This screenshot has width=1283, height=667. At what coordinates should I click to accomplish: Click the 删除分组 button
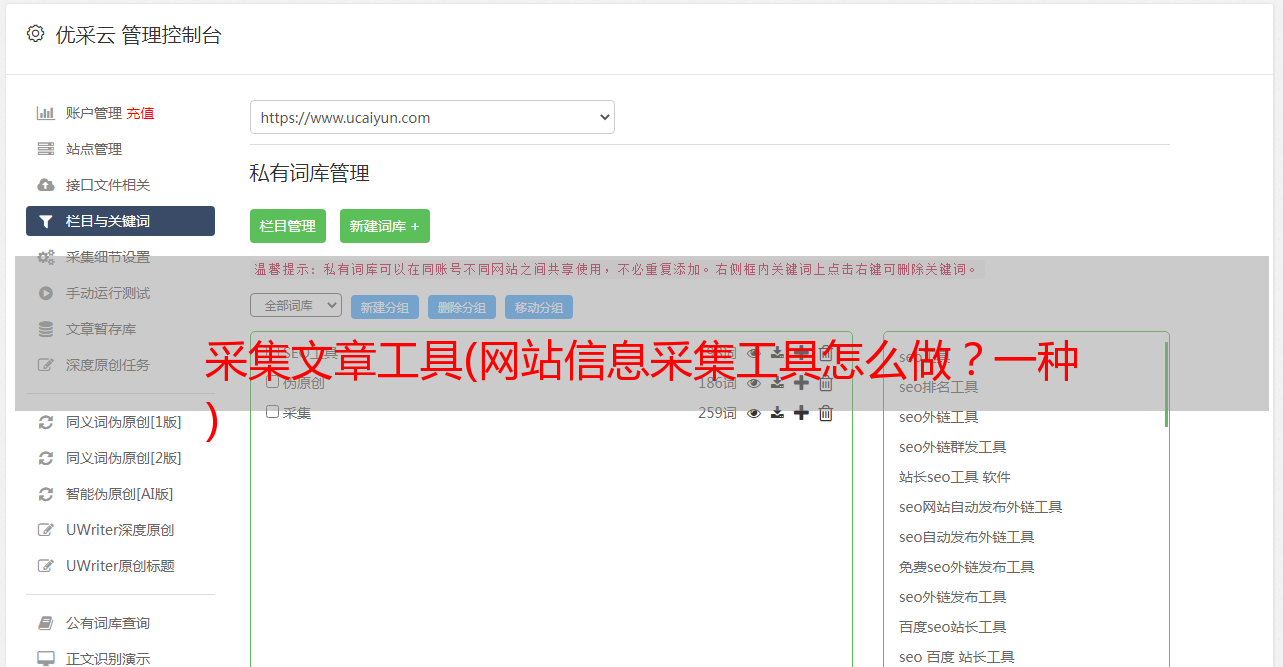point(462,307)
